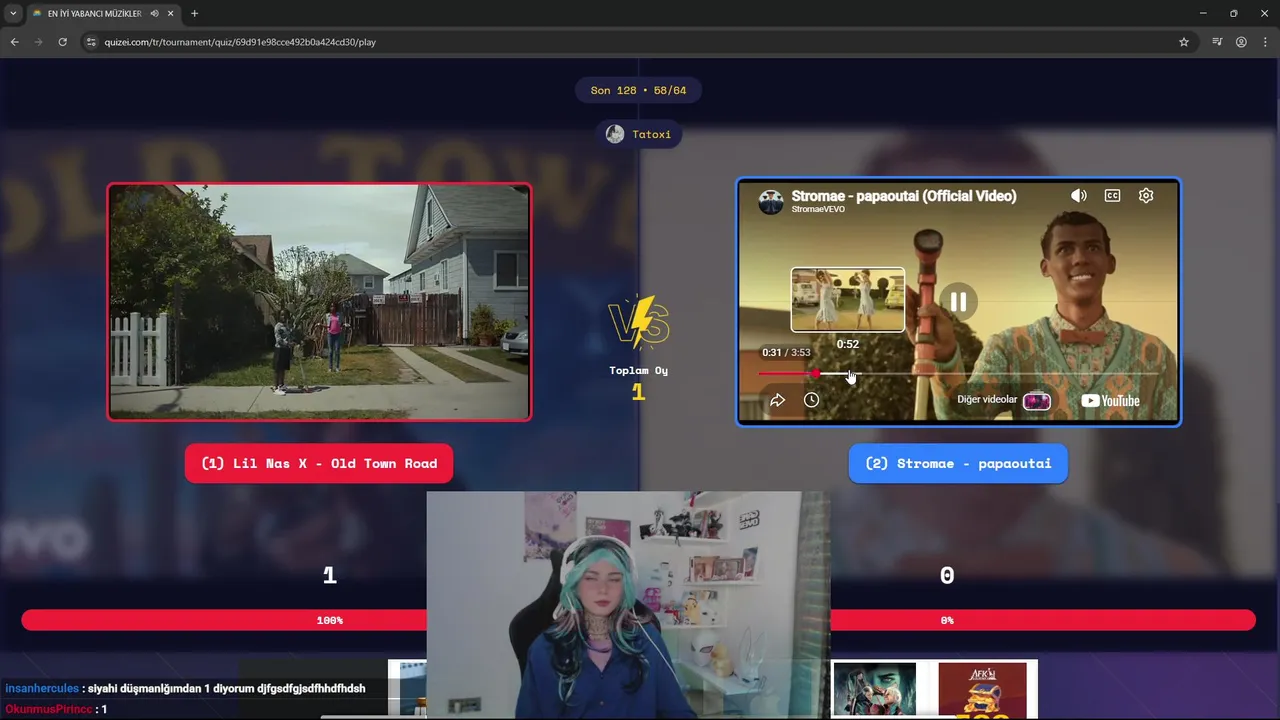Vote for (2) Stromae - papaoutai

pyautogui.click(x=958, y=463)
